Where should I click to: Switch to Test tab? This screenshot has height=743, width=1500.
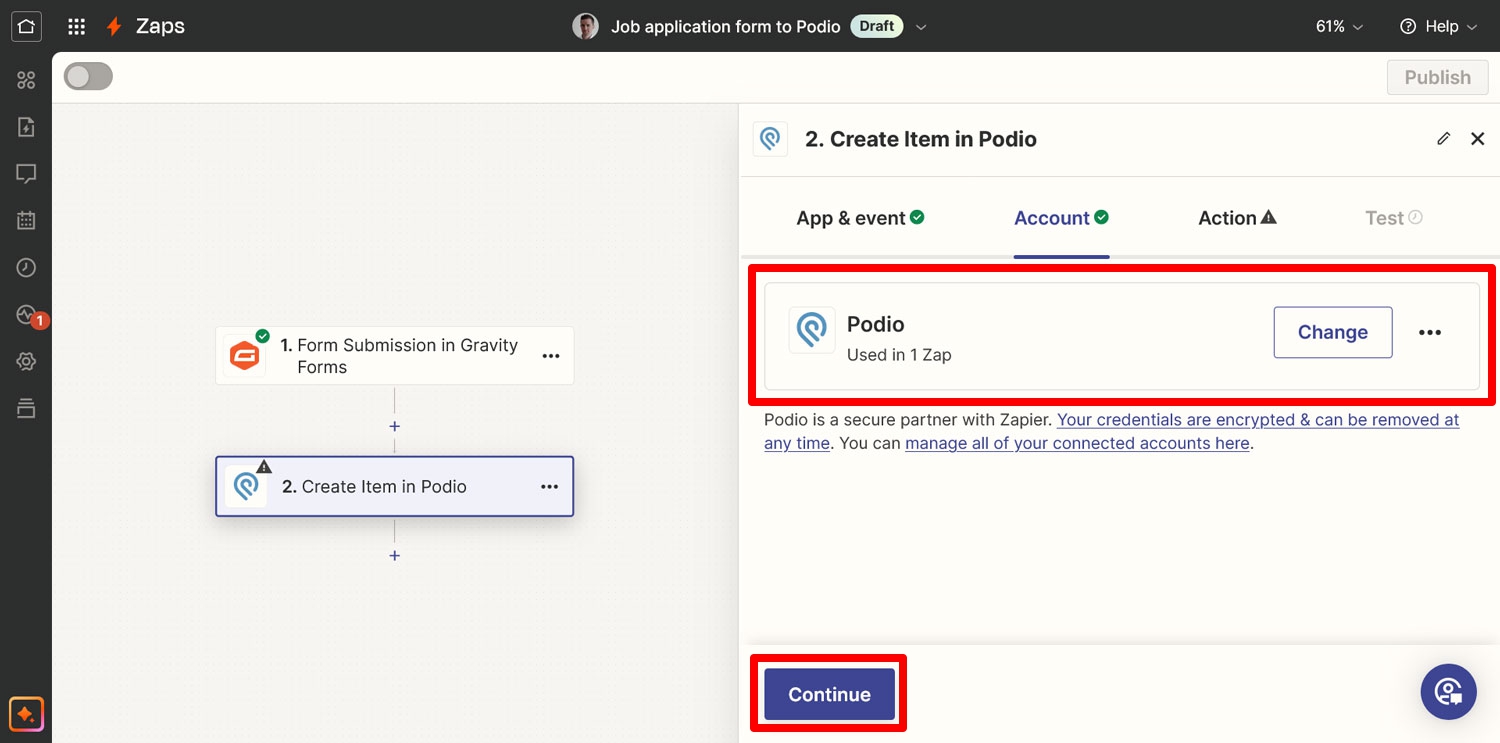click(x=1394, y=218)
